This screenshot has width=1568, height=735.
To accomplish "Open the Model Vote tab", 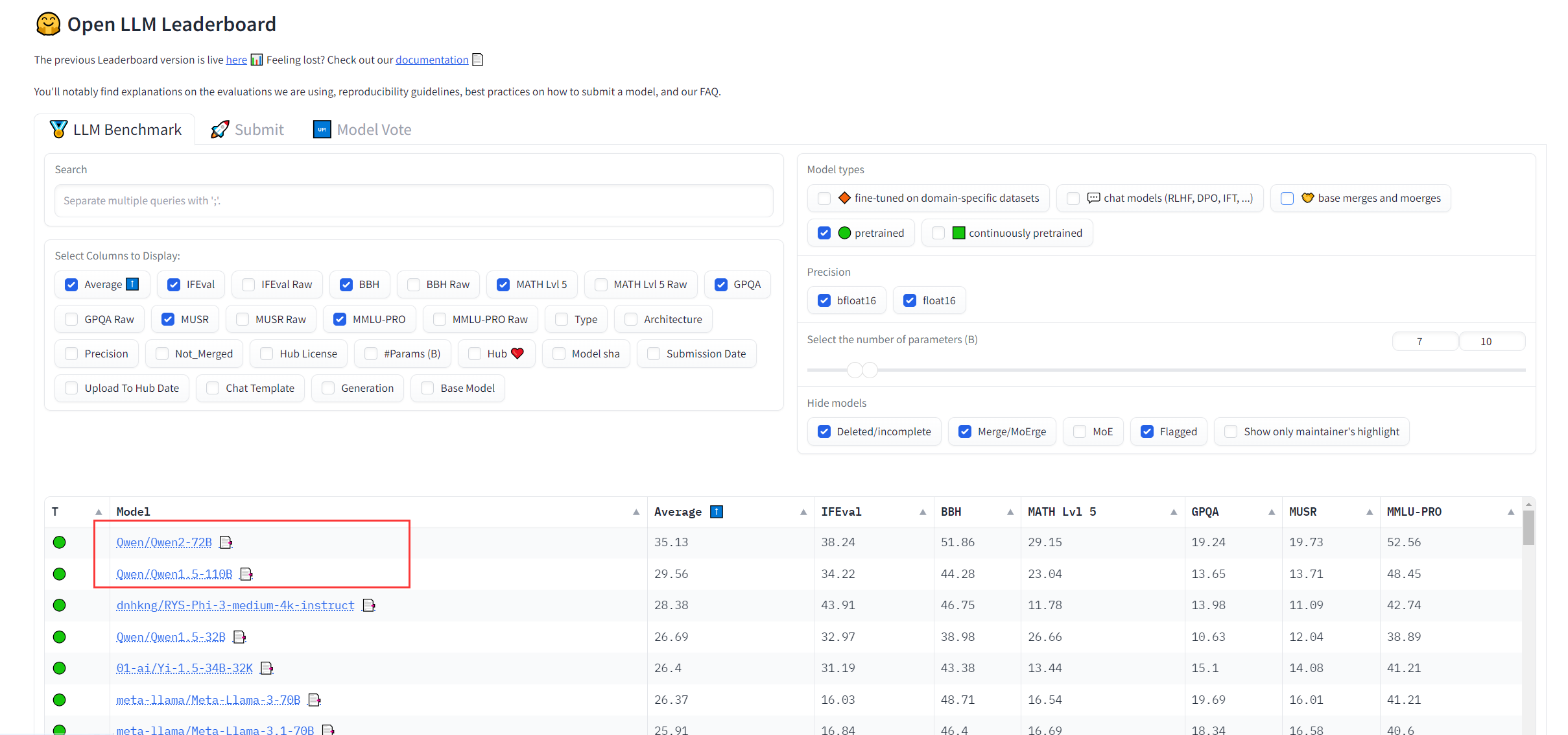I will tap(362, 130).
